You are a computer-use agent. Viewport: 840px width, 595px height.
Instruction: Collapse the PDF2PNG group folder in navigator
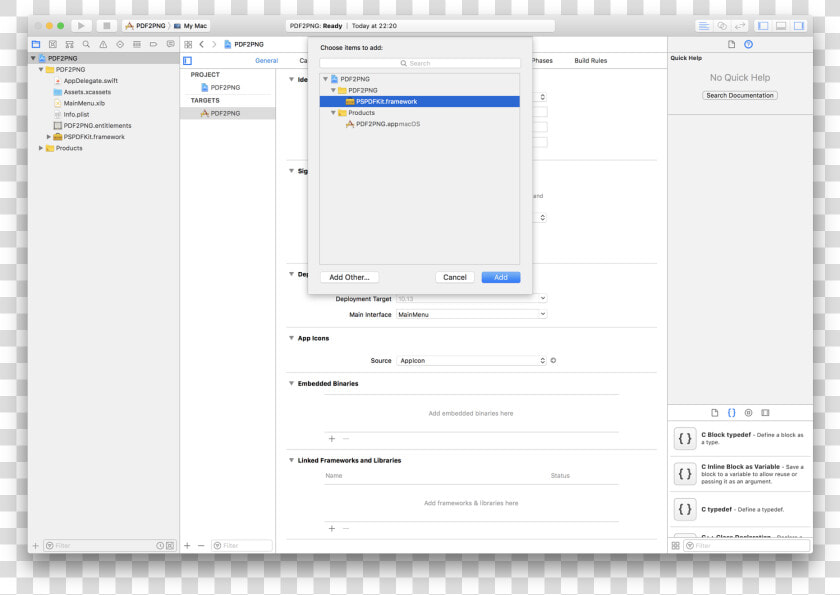pos(41,69)
